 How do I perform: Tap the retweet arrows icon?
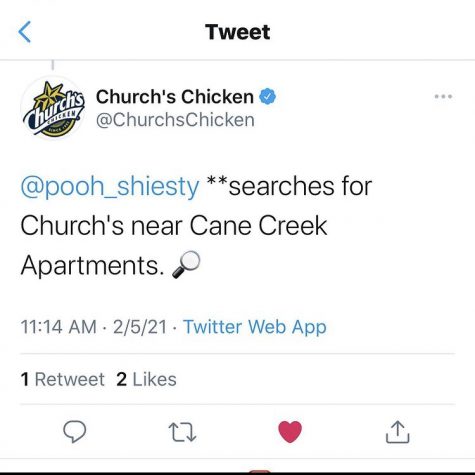pos(182,432)
